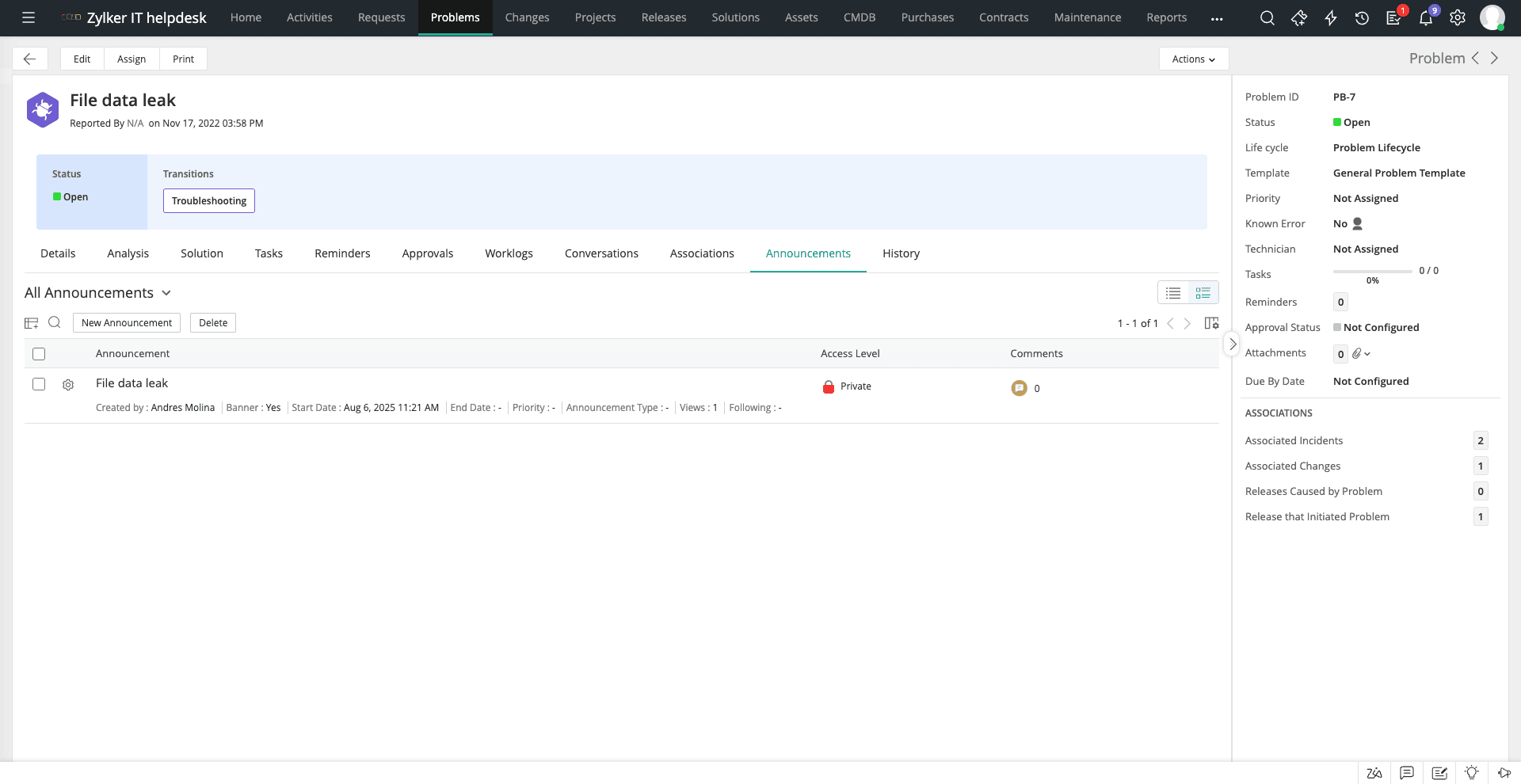
Task: Click the New Announcement button
Action: (127, 322)
